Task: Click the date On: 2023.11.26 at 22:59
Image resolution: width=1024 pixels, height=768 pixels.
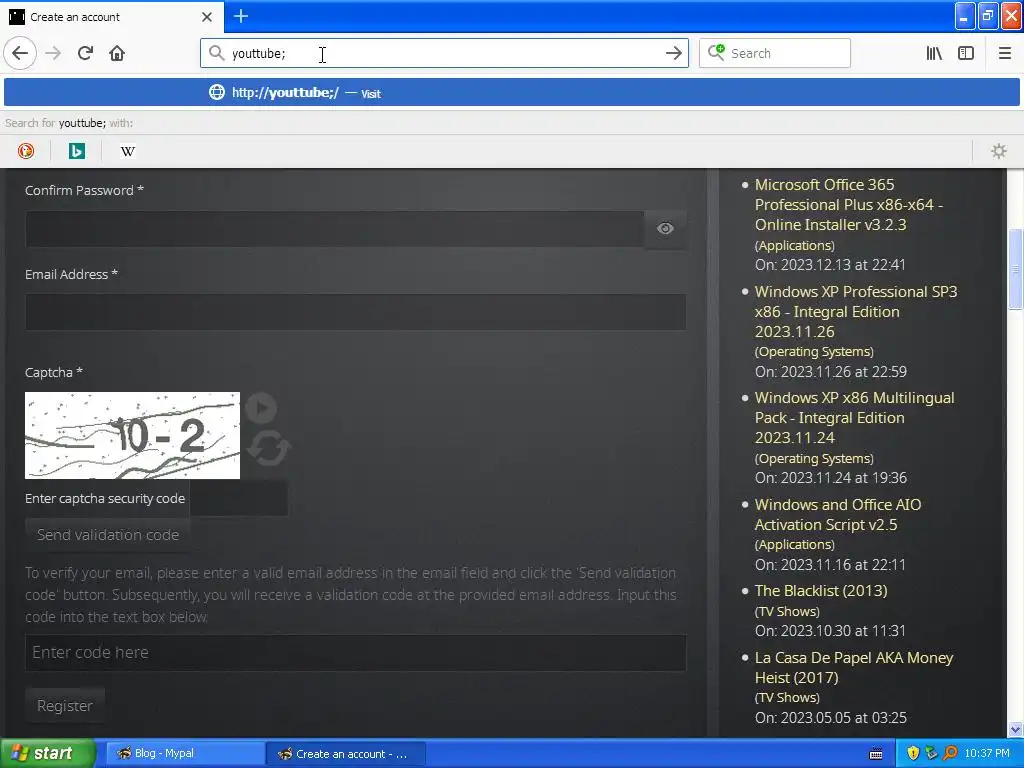Action: click(831, 372)
